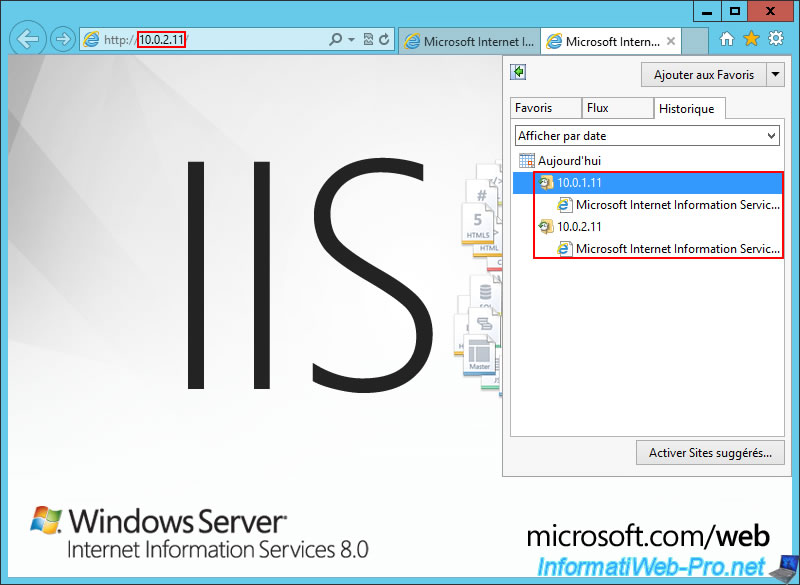Viewport: 800px width, 585px height.
Task: Expand the arrow beside Ajouter aux Favoris
Action: 776,75
